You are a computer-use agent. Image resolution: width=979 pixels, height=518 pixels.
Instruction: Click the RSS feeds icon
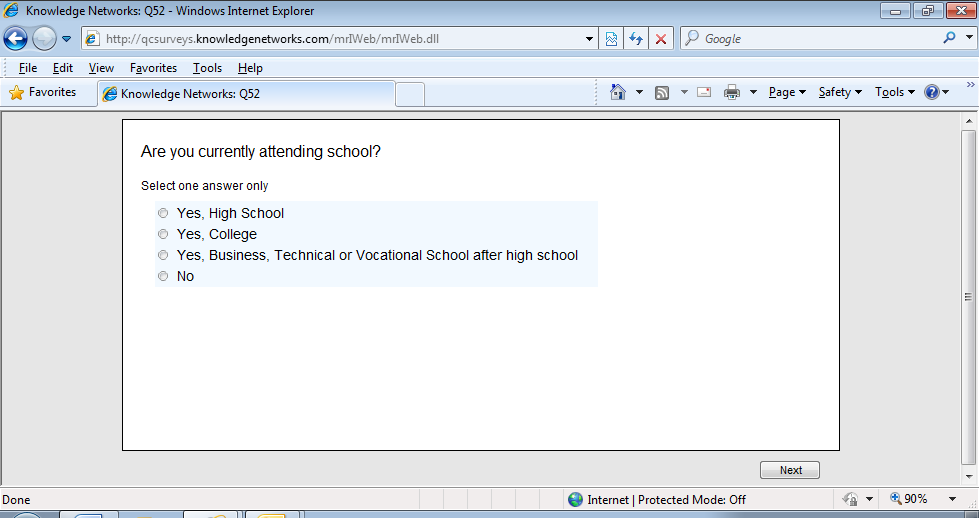[662, 92]
